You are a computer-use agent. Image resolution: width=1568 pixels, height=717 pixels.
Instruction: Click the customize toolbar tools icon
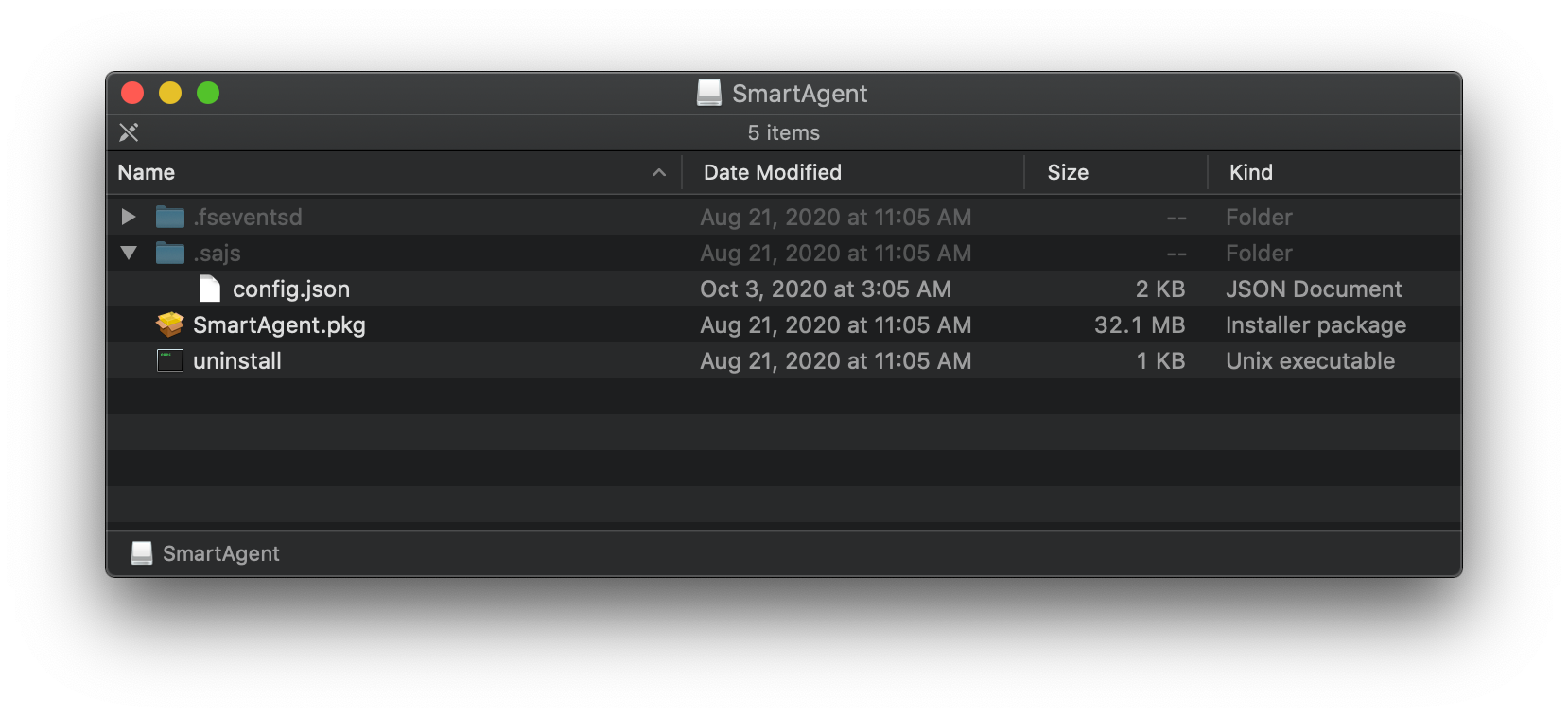click(x=129, y=132)
